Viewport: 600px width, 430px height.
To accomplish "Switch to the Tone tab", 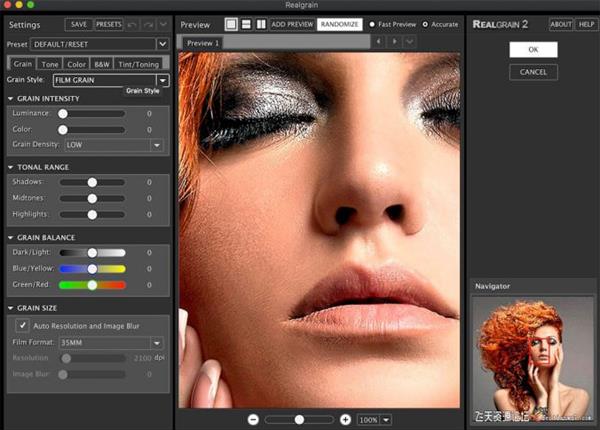I will [x=49, y=63].
